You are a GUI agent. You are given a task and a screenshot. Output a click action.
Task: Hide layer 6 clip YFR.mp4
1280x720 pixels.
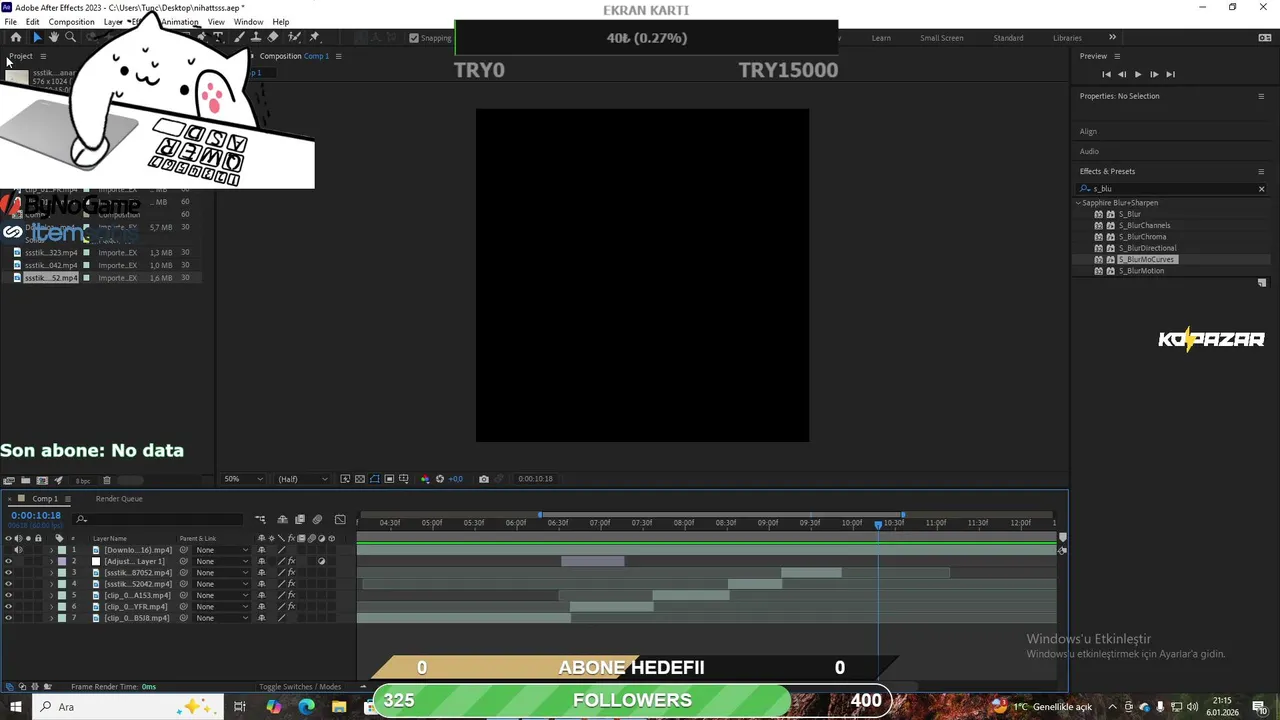click(8, 607)
